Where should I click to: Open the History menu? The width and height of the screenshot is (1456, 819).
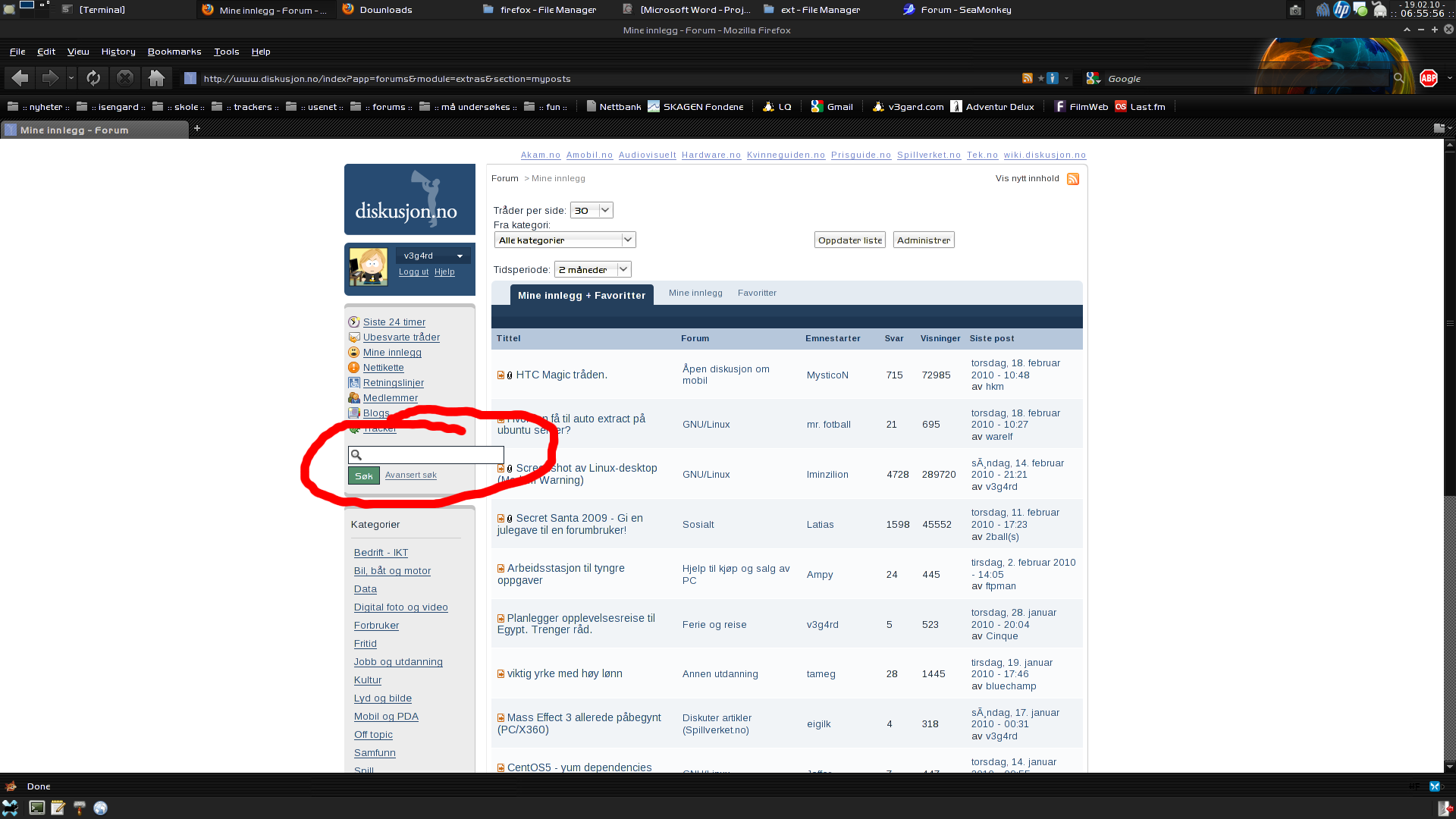pyautogui.click(x=118, y=52)
